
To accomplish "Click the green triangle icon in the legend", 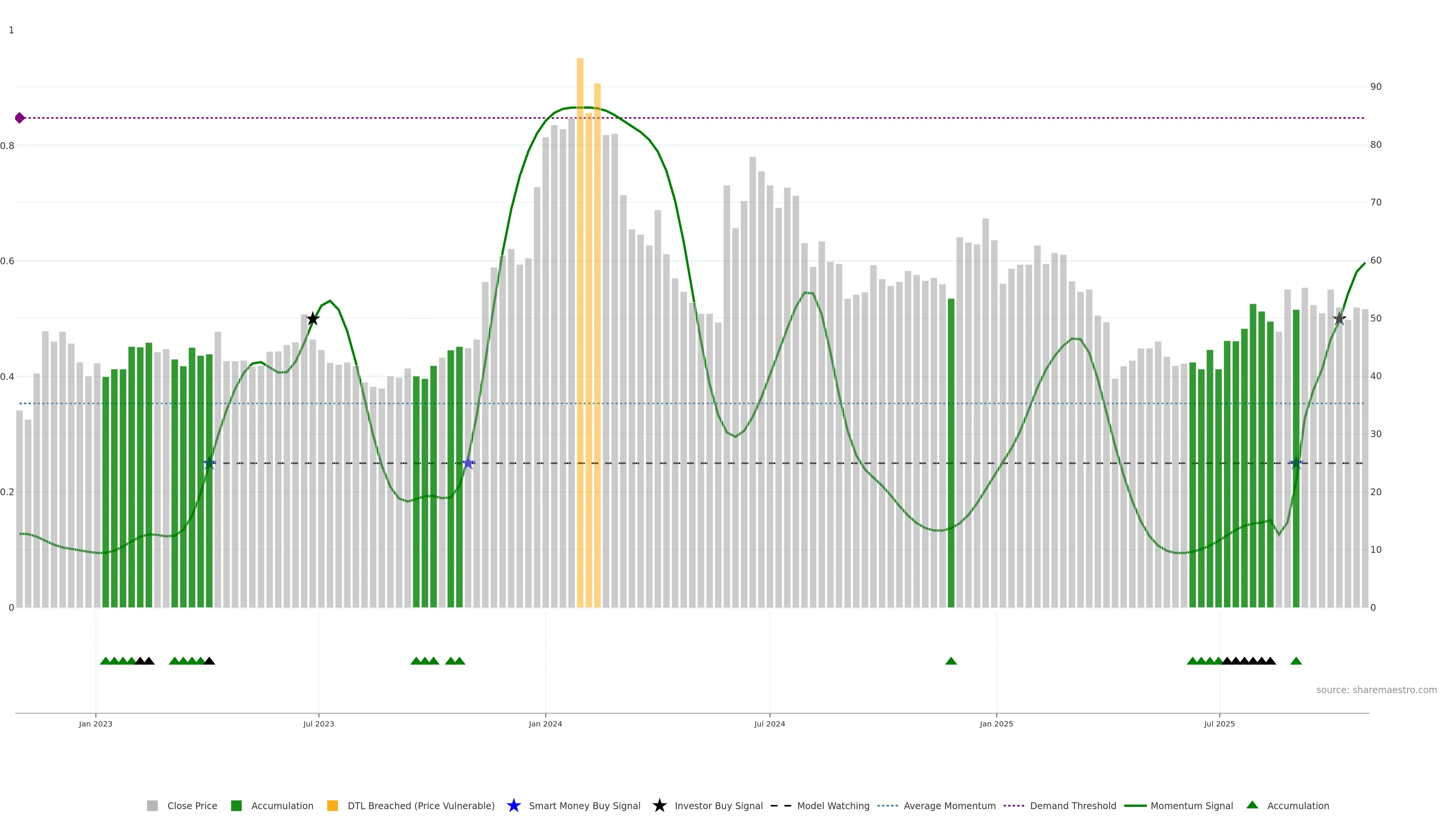I will (x=1252, y=805).
